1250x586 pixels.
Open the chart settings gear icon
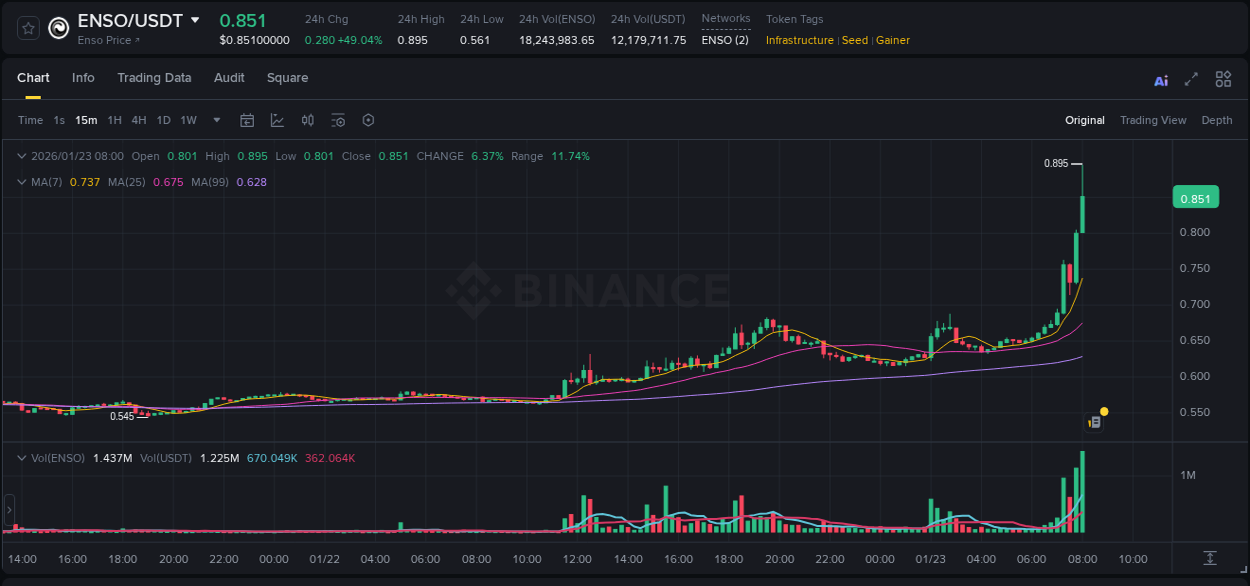368,120
